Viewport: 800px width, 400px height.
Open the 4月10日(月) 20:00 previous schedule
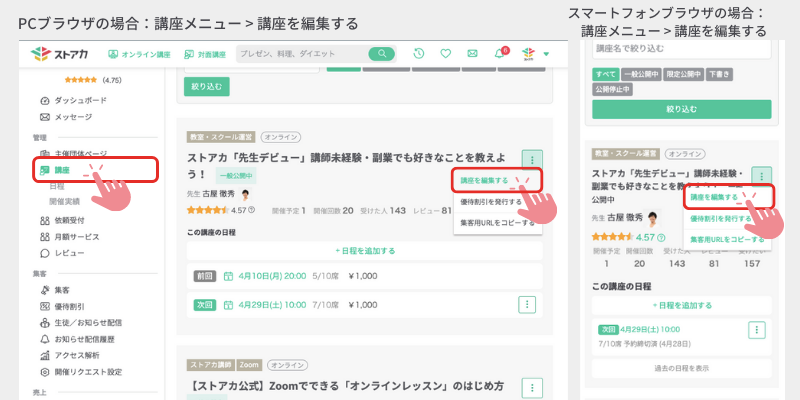pos(273,276)
